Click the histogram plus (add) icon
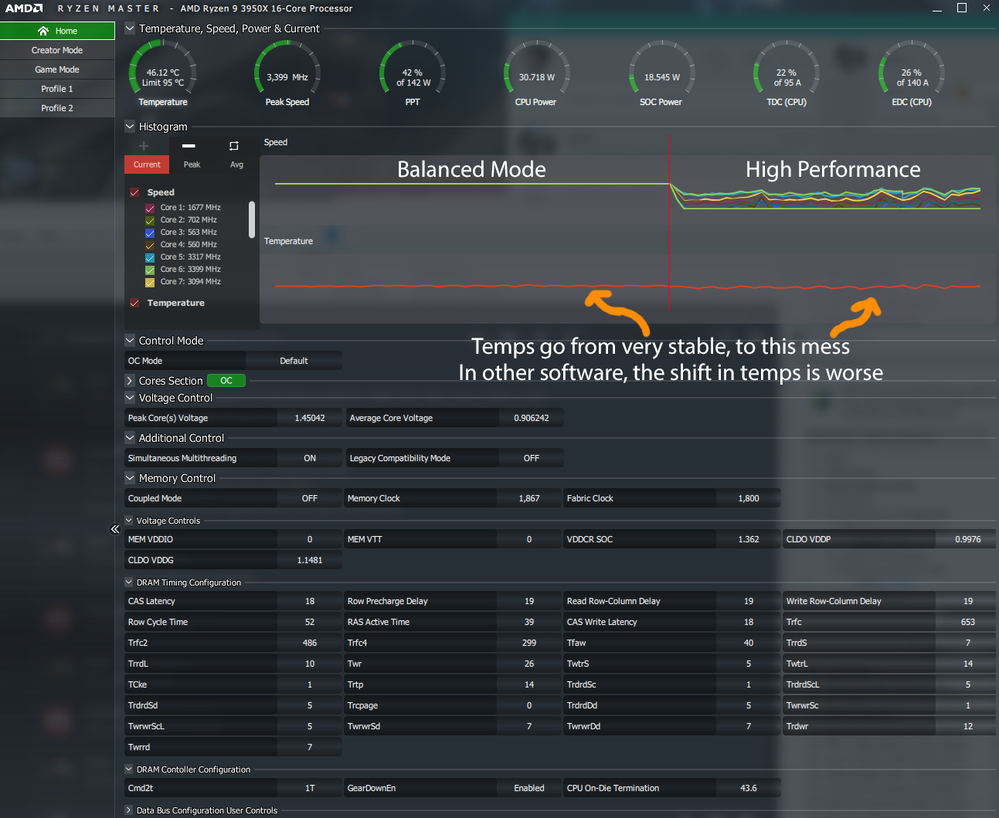This screenshot has height=818, width=999. tap(143, 146)
